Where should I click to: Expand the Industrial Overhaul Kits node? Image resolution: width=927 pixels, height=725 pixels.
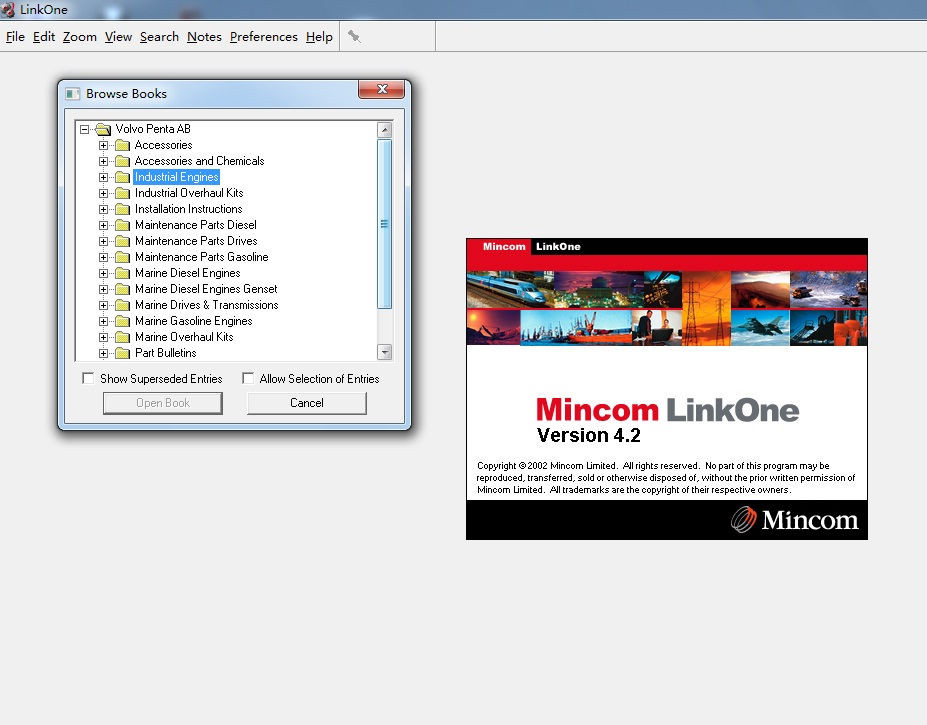coord(103,193)
